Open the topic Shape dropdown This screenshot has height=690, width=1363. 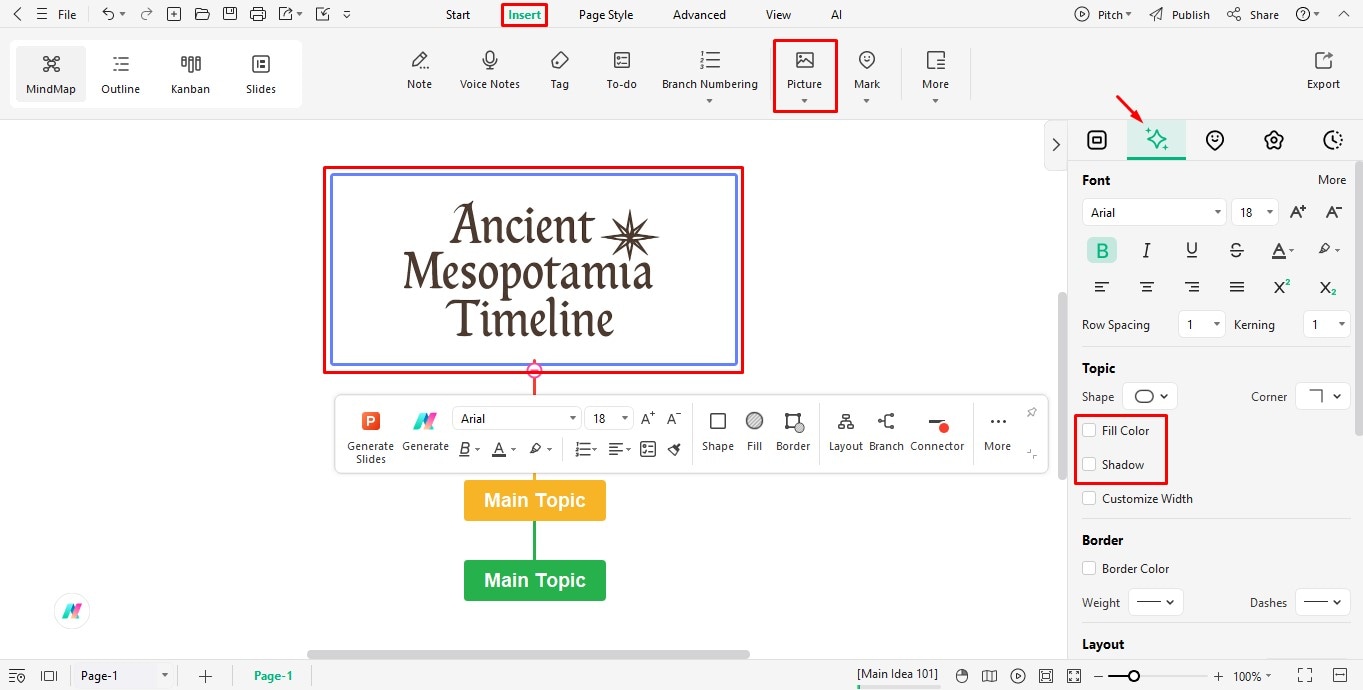(x=1150, y=397)
